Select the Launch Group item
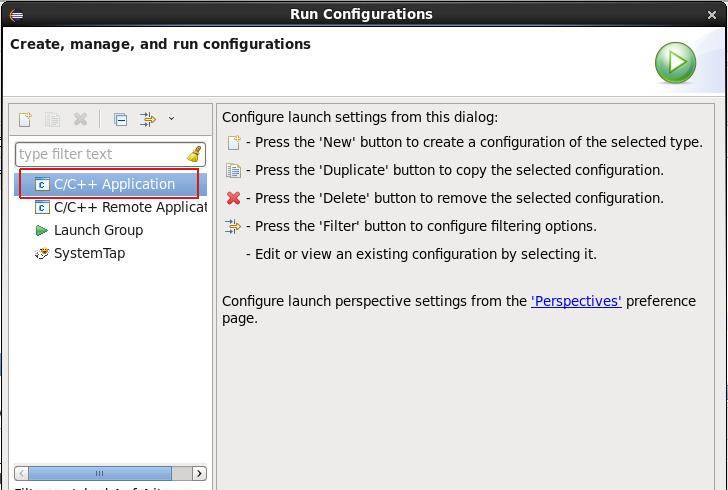The width and height of the screenshot is (728, 490). point(98,230)
